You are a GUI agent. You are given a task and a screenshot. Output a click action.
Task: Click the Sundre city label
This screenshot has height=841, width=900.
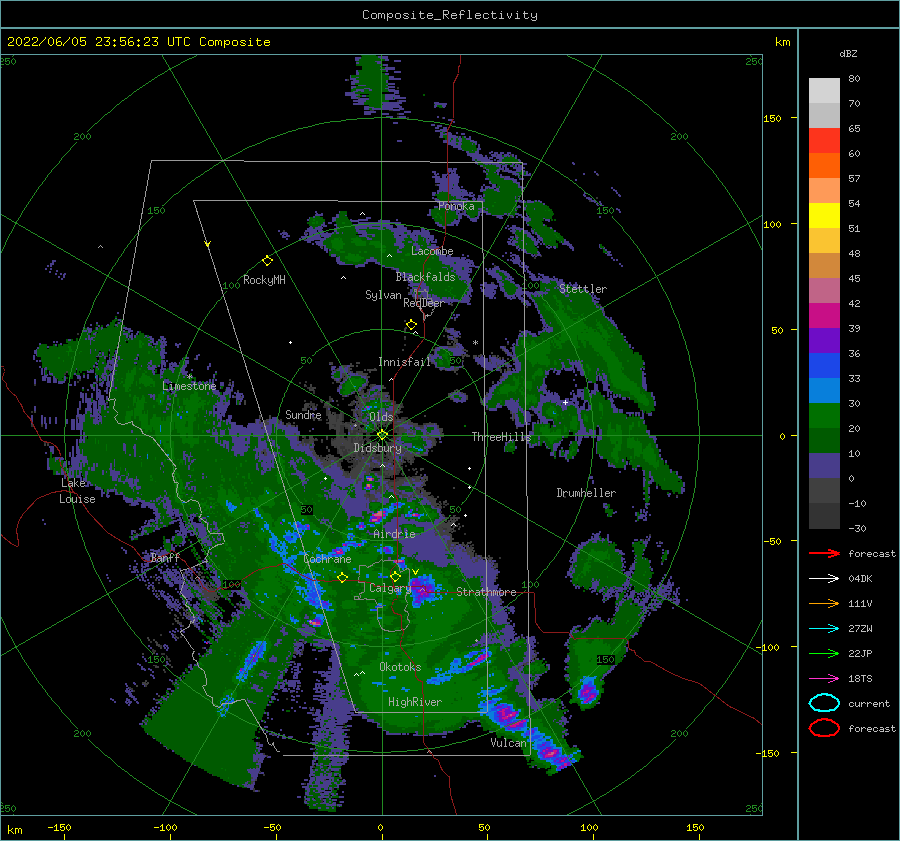click(303, 415)
